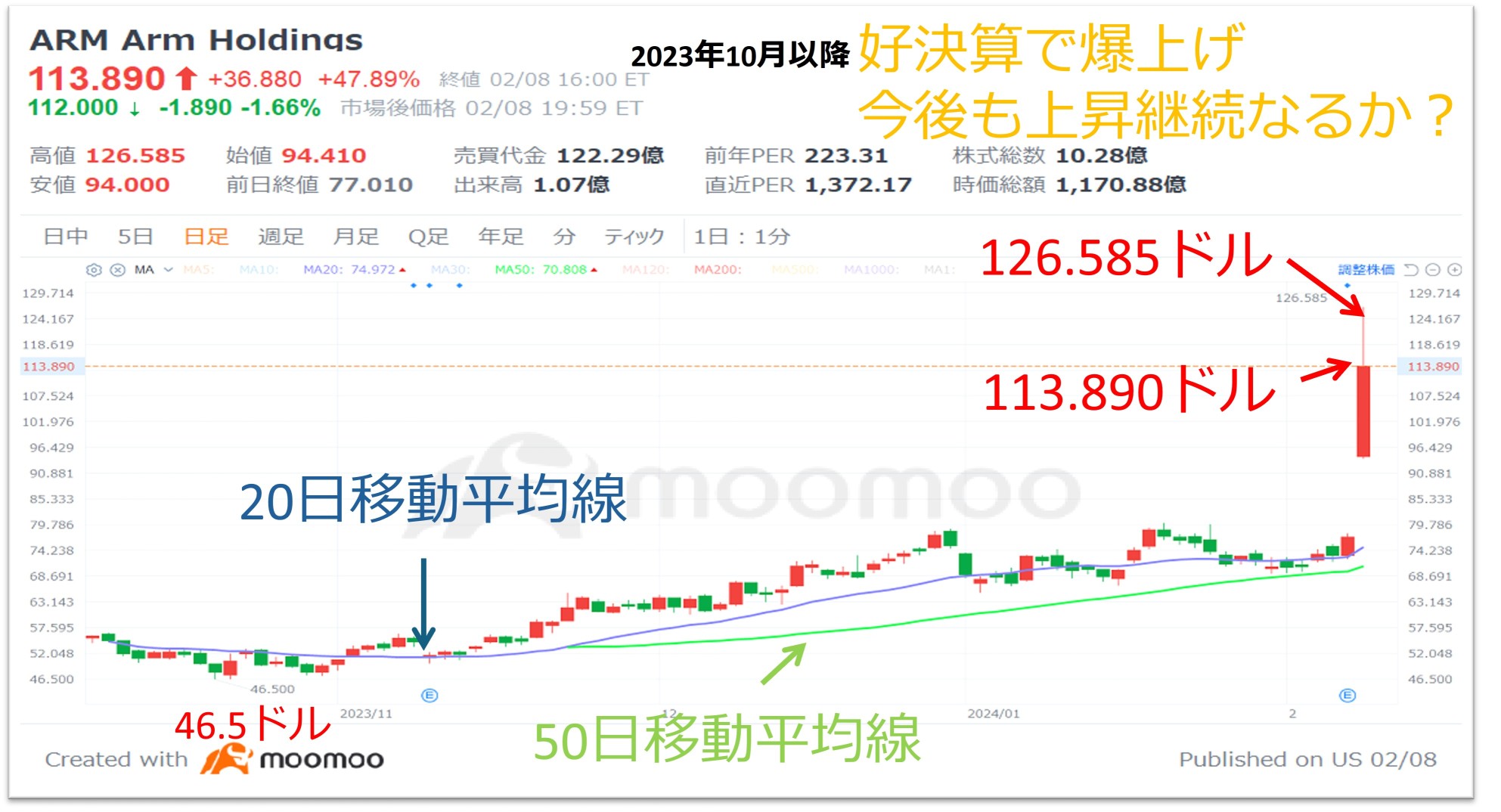
Task: Zoom out chart with minus icon
Action: (x=1432, y=270)
